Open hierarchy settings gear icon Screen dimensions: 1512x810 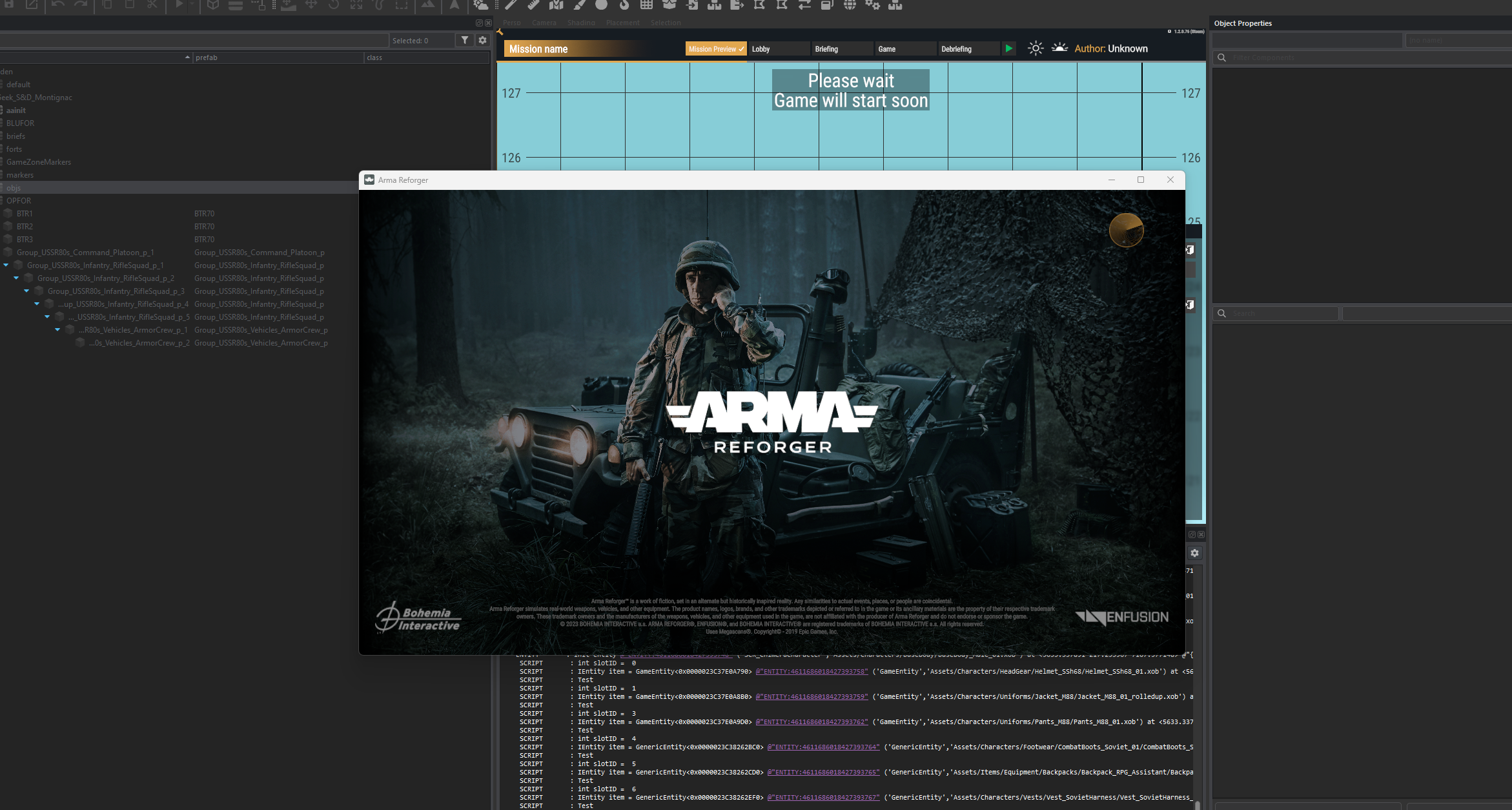(x=482, y=40)
